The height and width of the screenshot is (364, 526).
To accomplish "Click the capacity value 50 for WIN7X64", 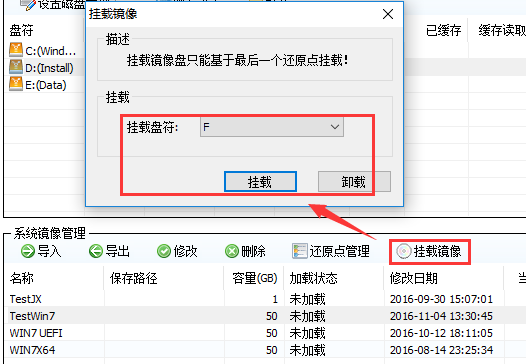I will 272,350.
